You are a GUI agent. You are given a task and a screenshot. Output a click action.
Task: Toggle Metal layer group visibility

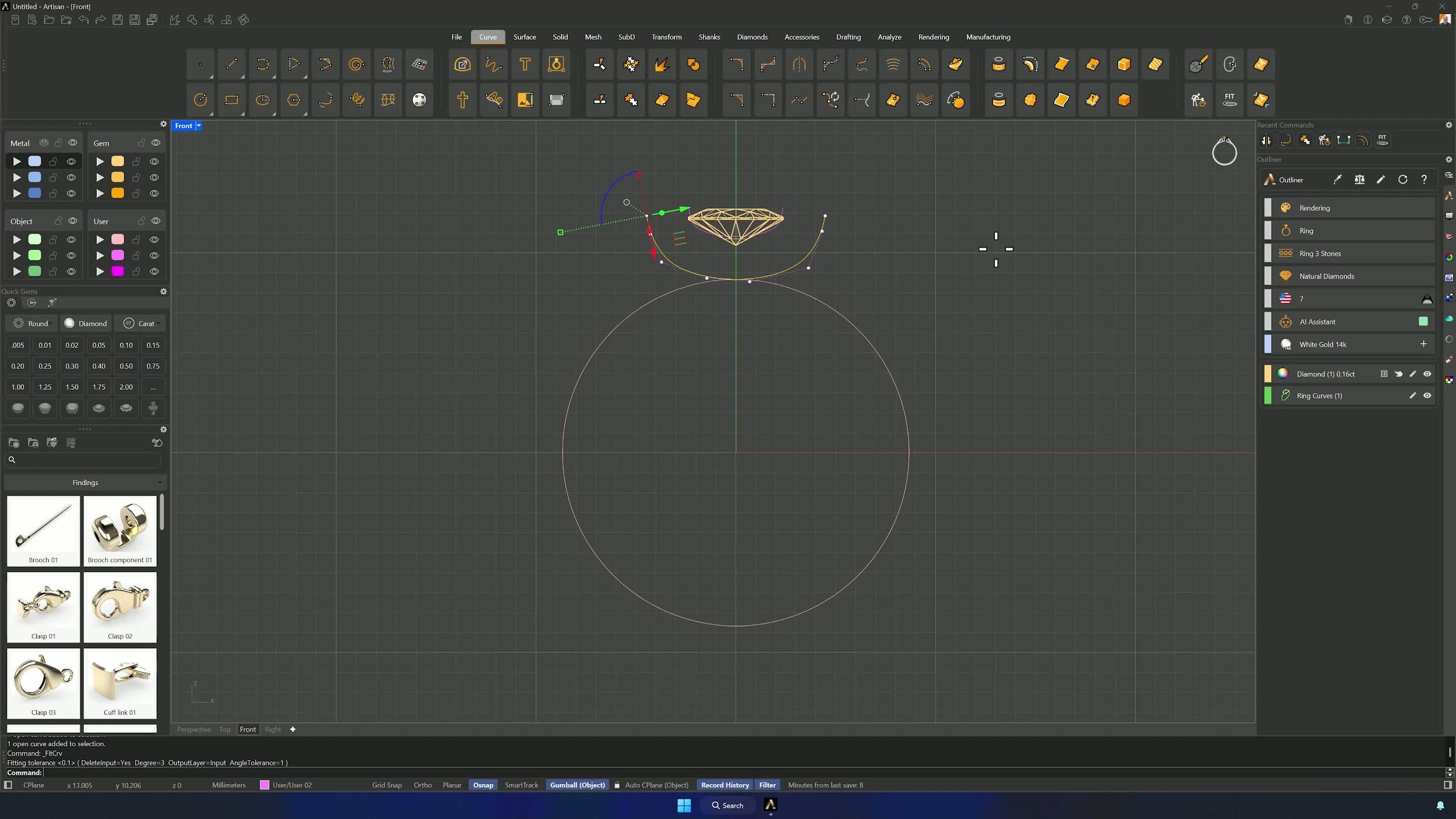click(x=73, y=143)
